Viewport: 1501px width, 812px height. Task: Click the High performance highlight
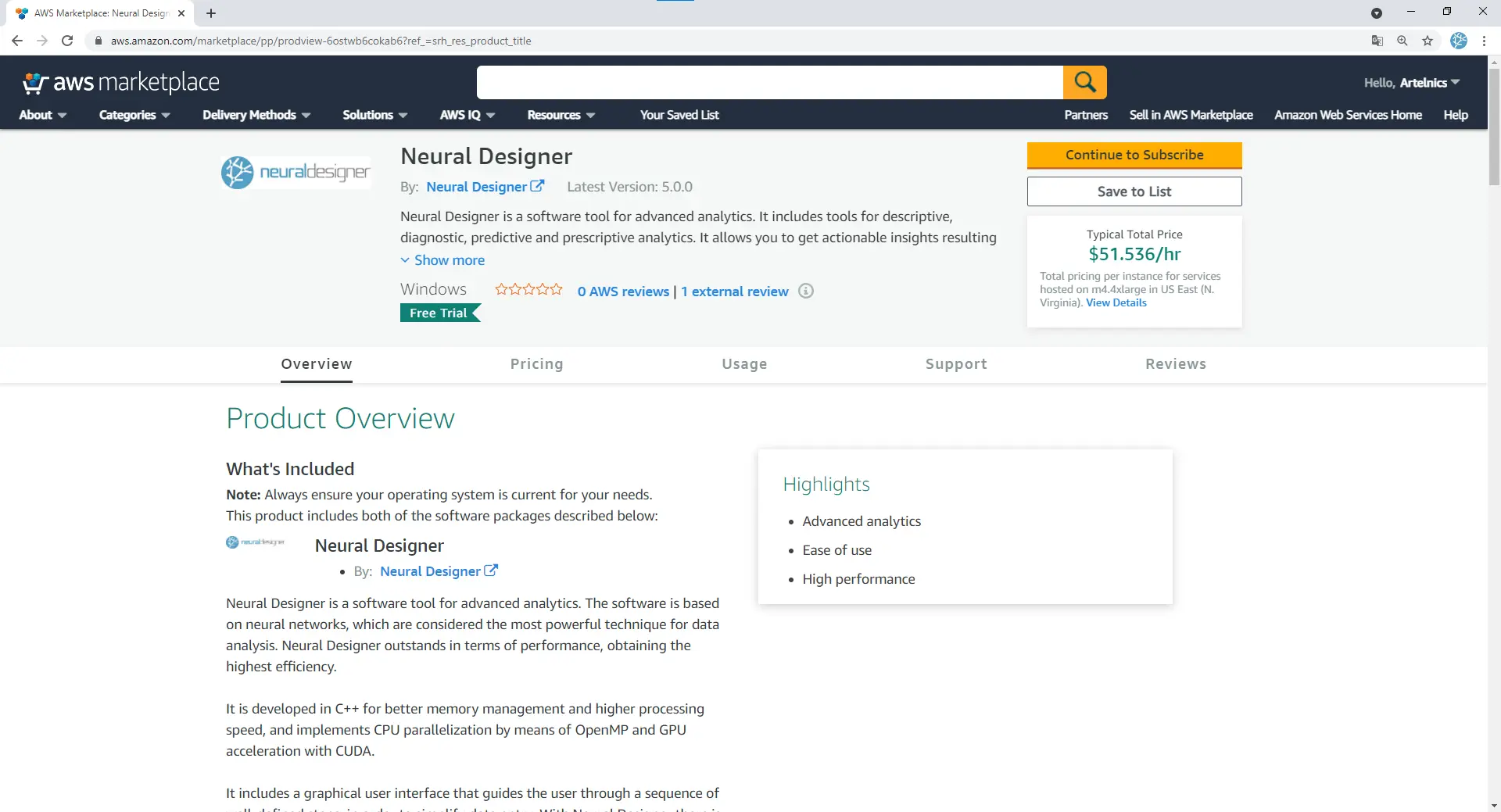coord(858,579)
